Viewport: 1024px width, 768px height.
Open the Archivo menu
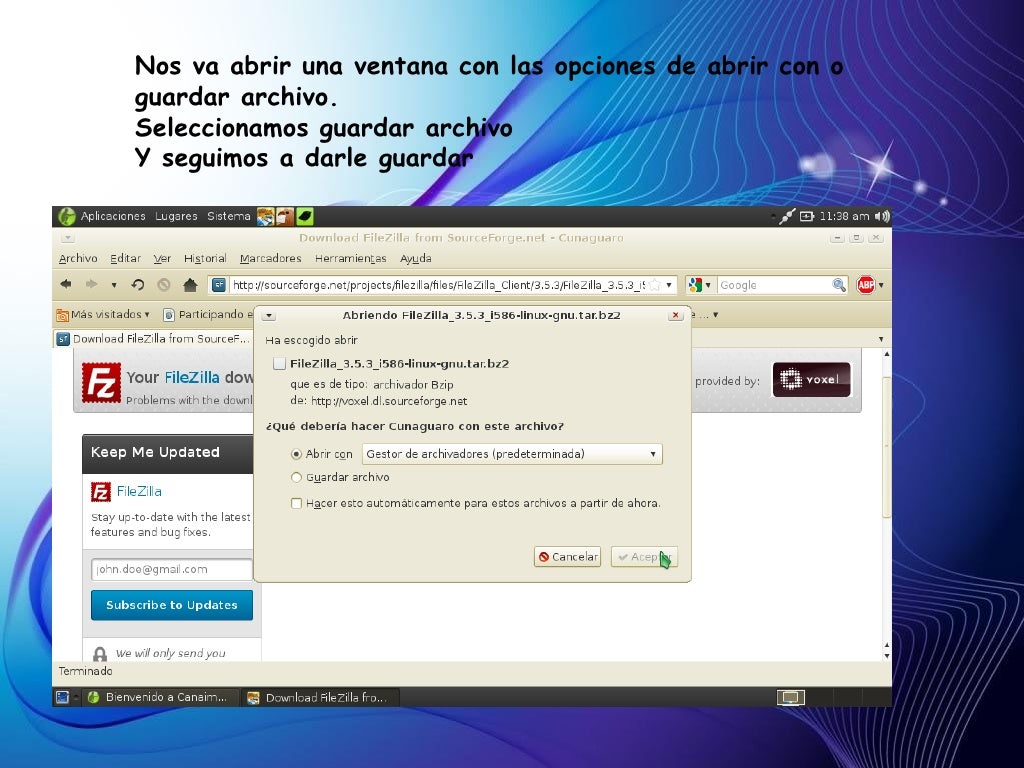[78, 259]
